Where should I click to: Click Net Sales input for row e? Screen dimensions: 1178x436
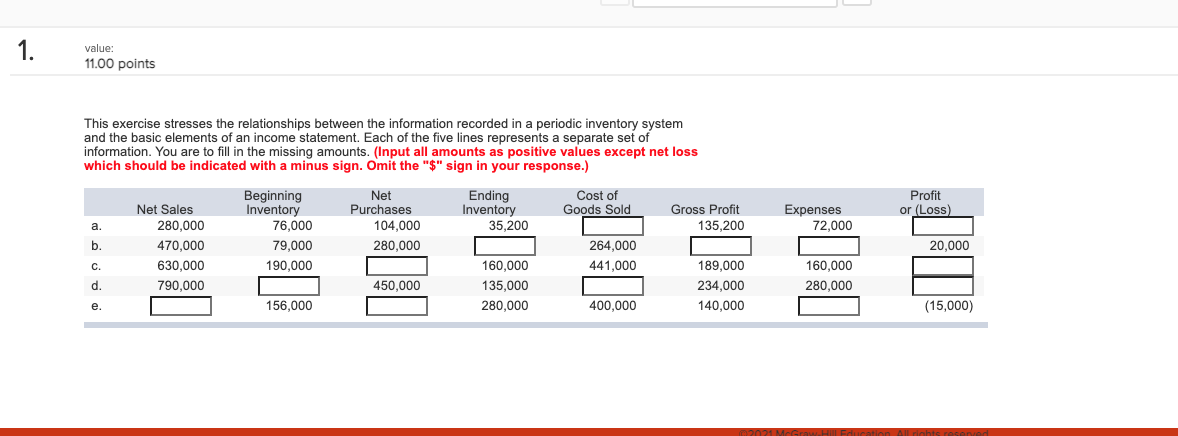pos(180,306)
